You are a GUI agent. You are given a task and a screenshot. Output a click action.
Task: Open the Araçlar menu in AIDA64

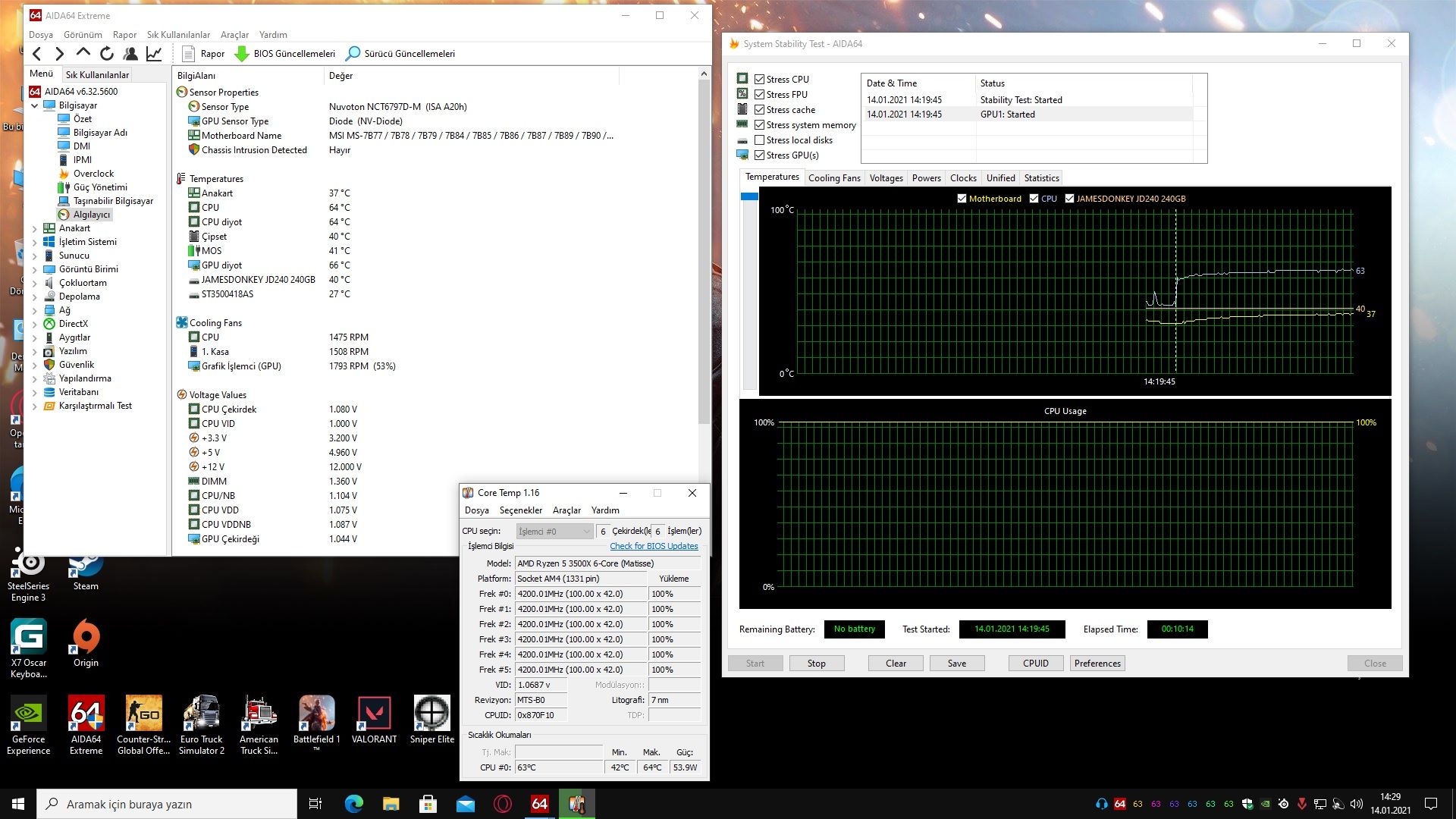point(234,35)
